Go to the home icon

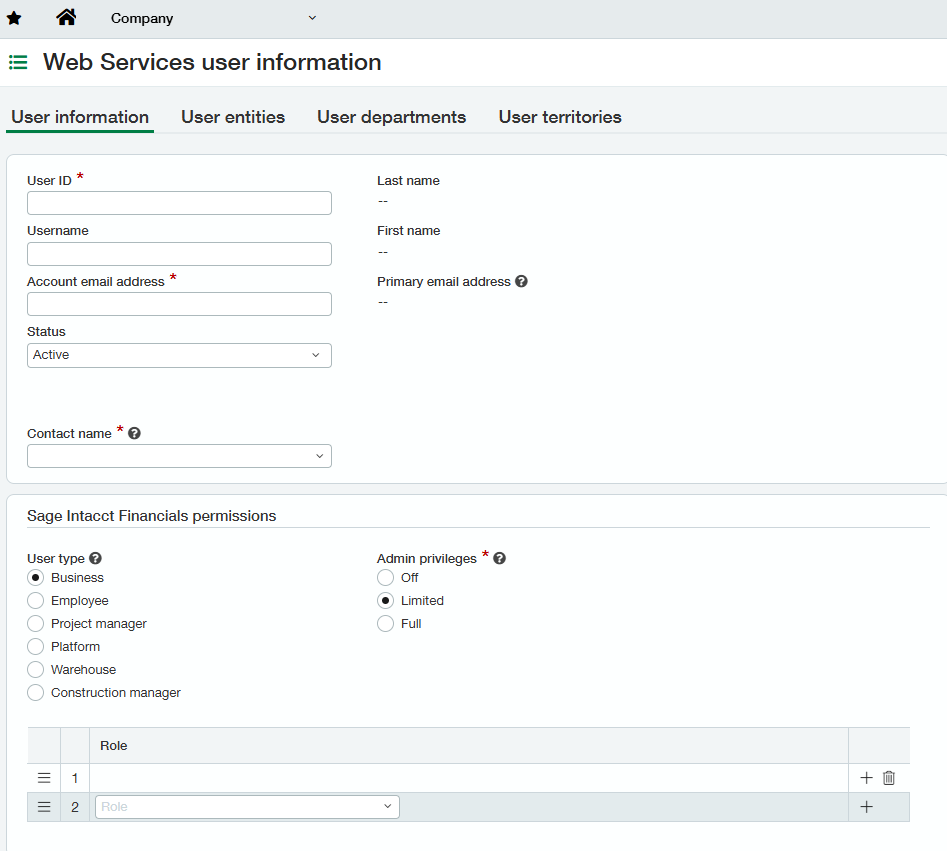[66, 17]
